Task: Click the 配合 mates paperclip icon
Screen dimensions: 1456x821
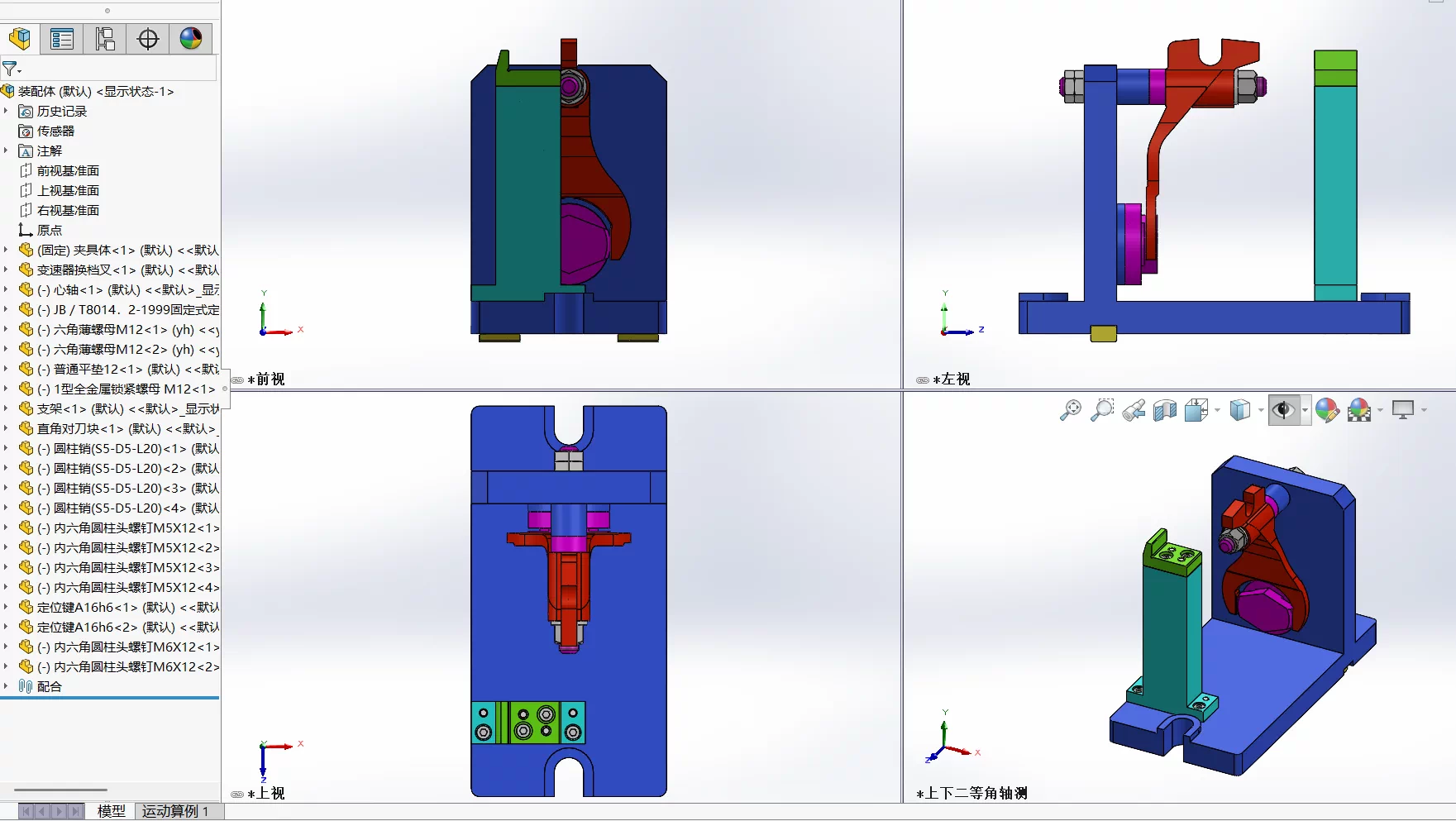Action: [x=26, y=687]
